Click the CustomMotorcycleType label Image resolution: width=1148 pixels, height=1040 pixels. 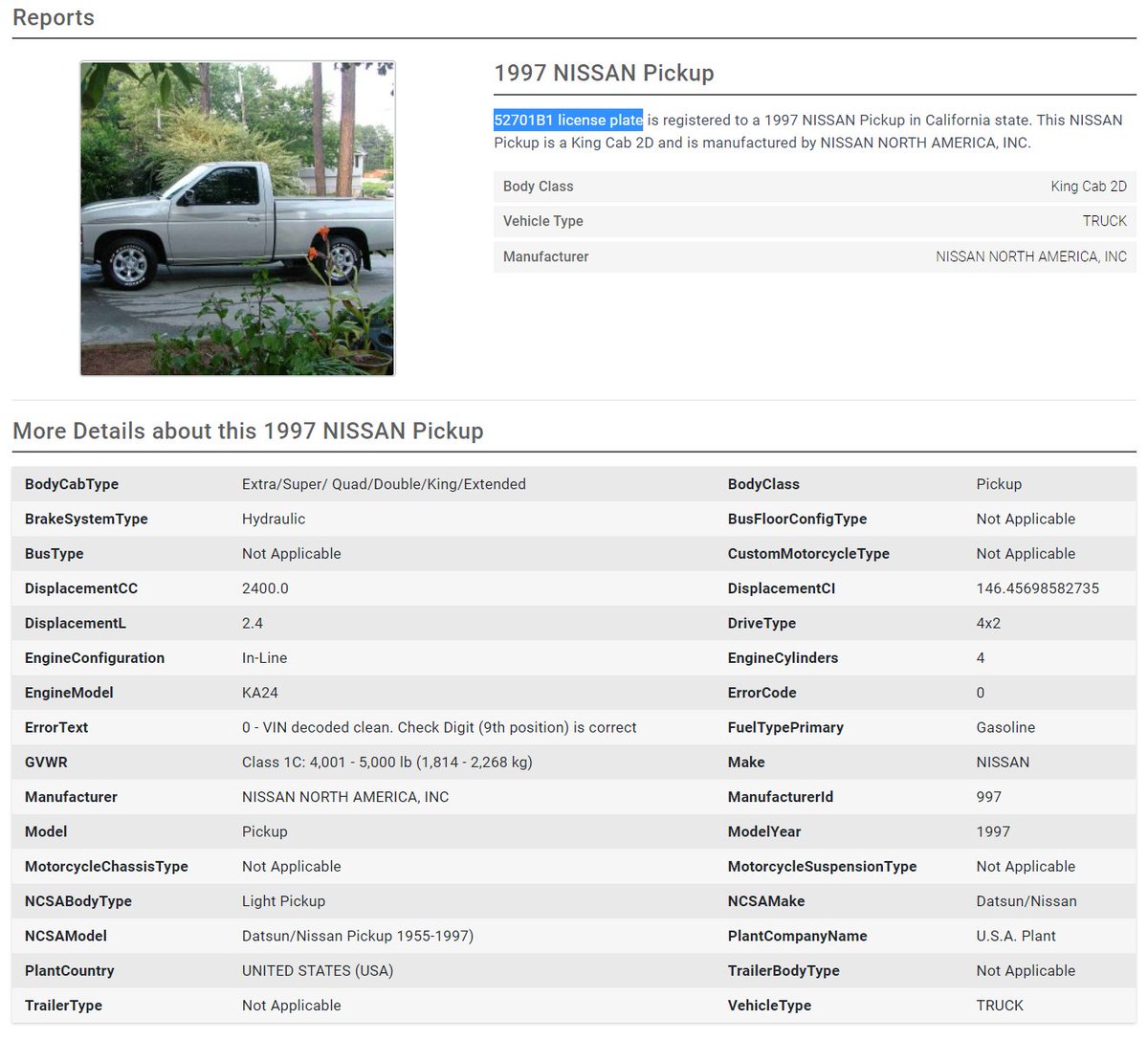808,554
